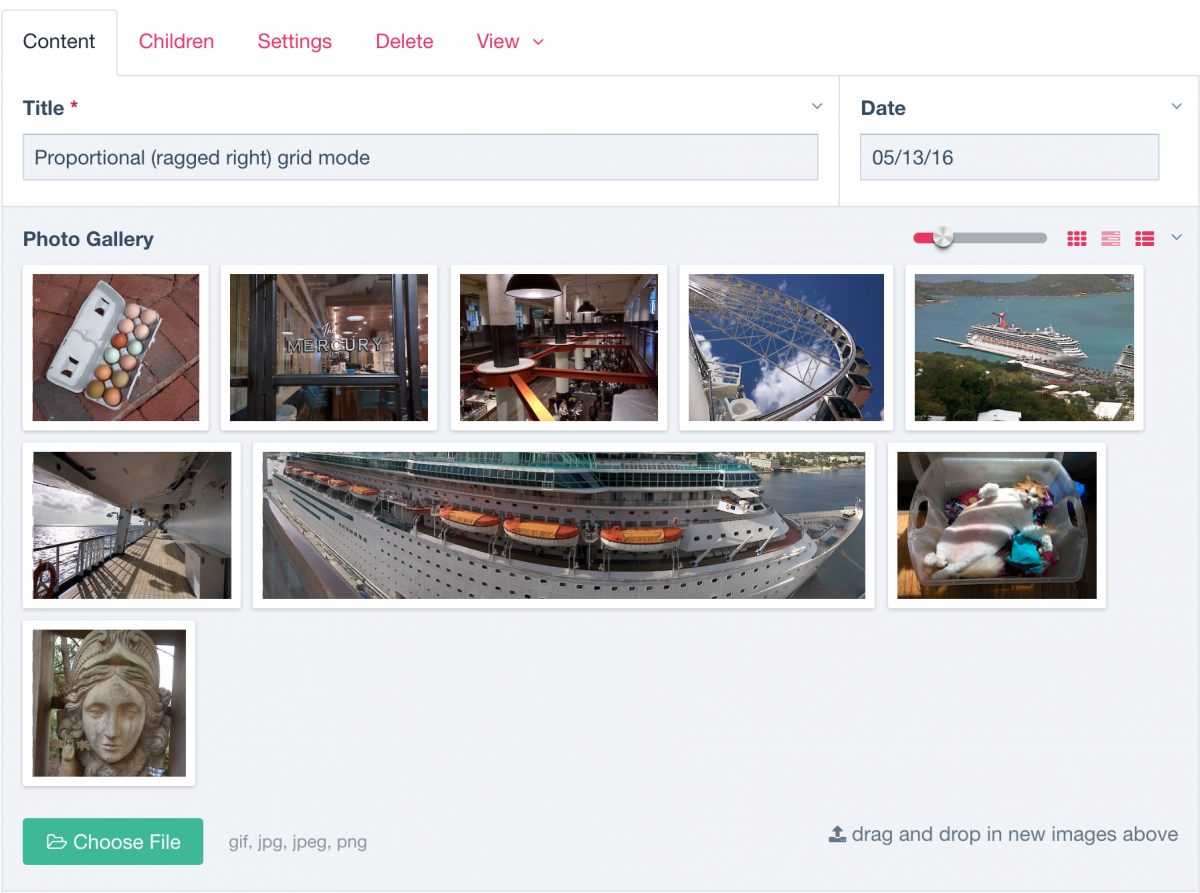Click the 'Photo Gallery' field label
This screenshot has width=1200, height=893.
click(88, 239)
